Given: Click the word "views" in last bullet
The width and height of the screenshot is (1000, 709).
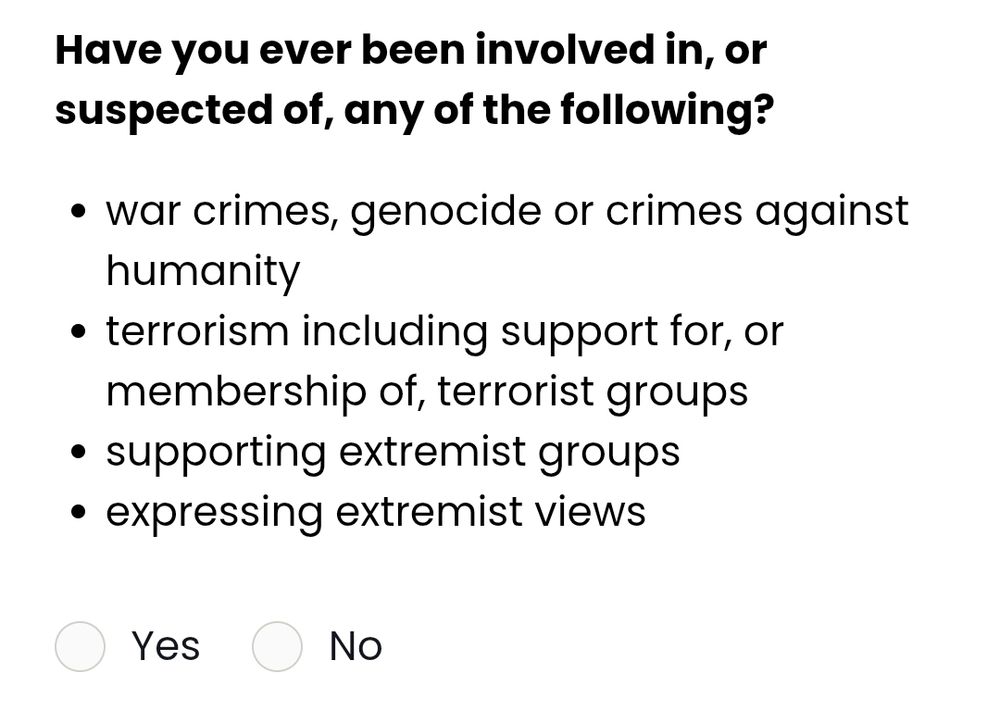Looking at the screenshot, I should (590, 512).
